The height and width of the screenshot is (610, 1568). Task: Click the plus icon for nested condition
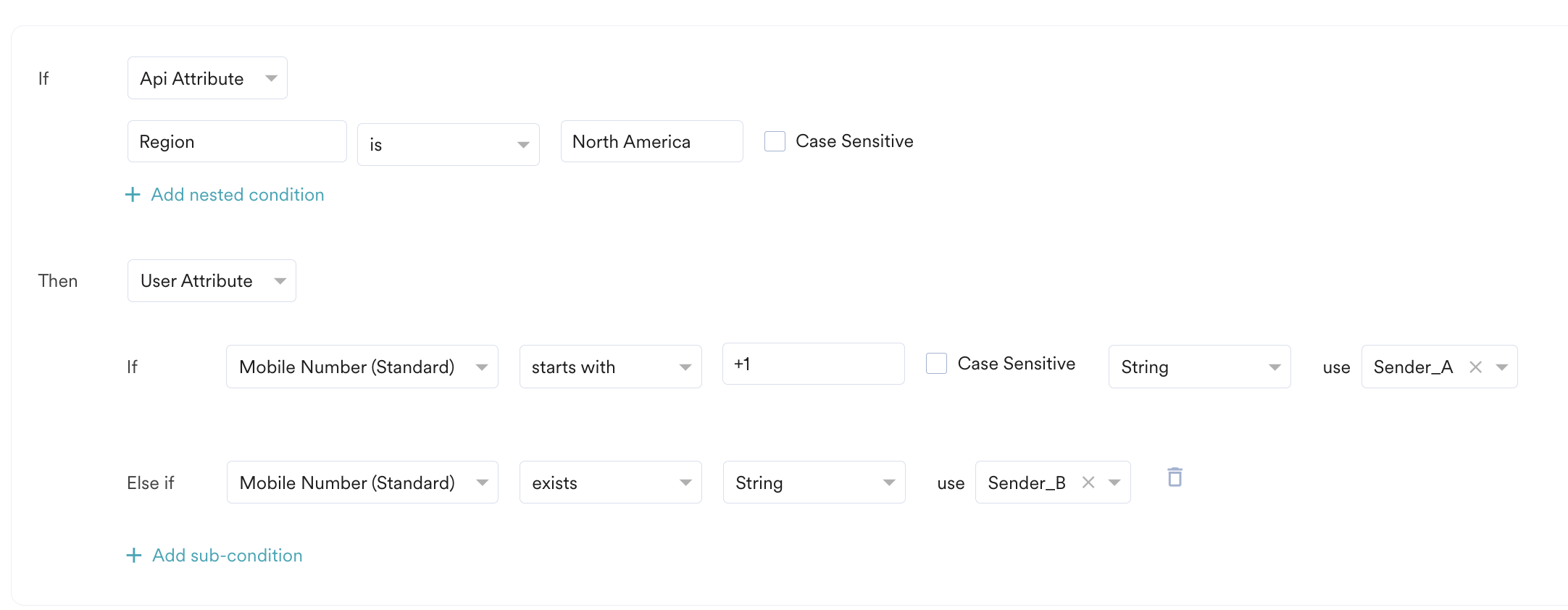133,195
